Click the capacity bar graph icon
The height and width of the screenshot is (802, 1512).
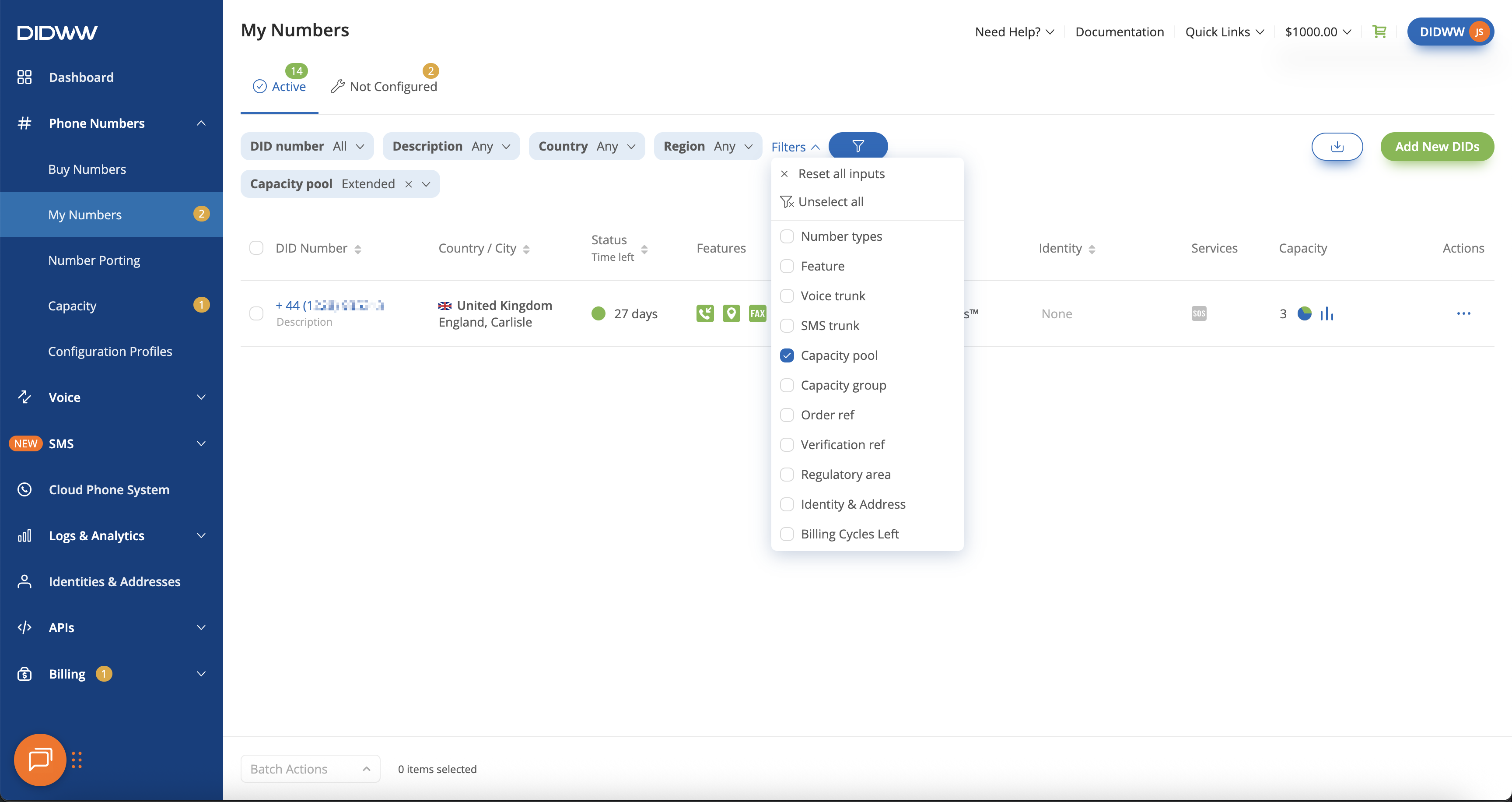(x=1326, y=314)
